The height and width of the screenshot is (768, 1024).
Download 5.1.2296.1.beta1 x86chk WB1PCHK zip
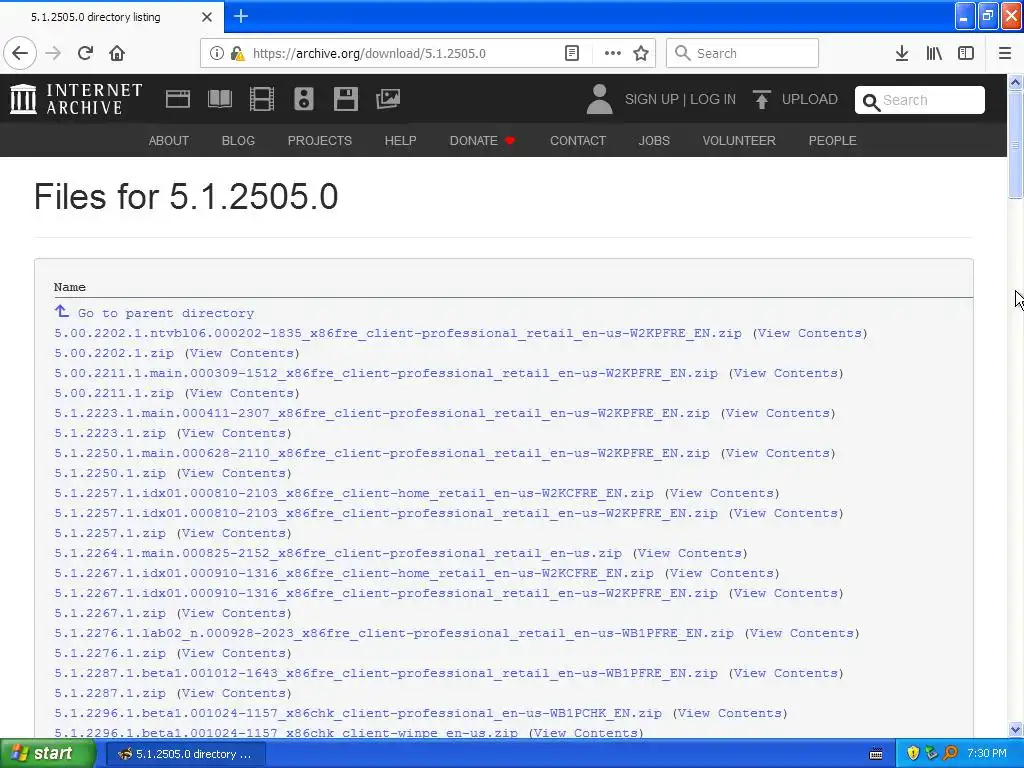(x=358, y=713)
